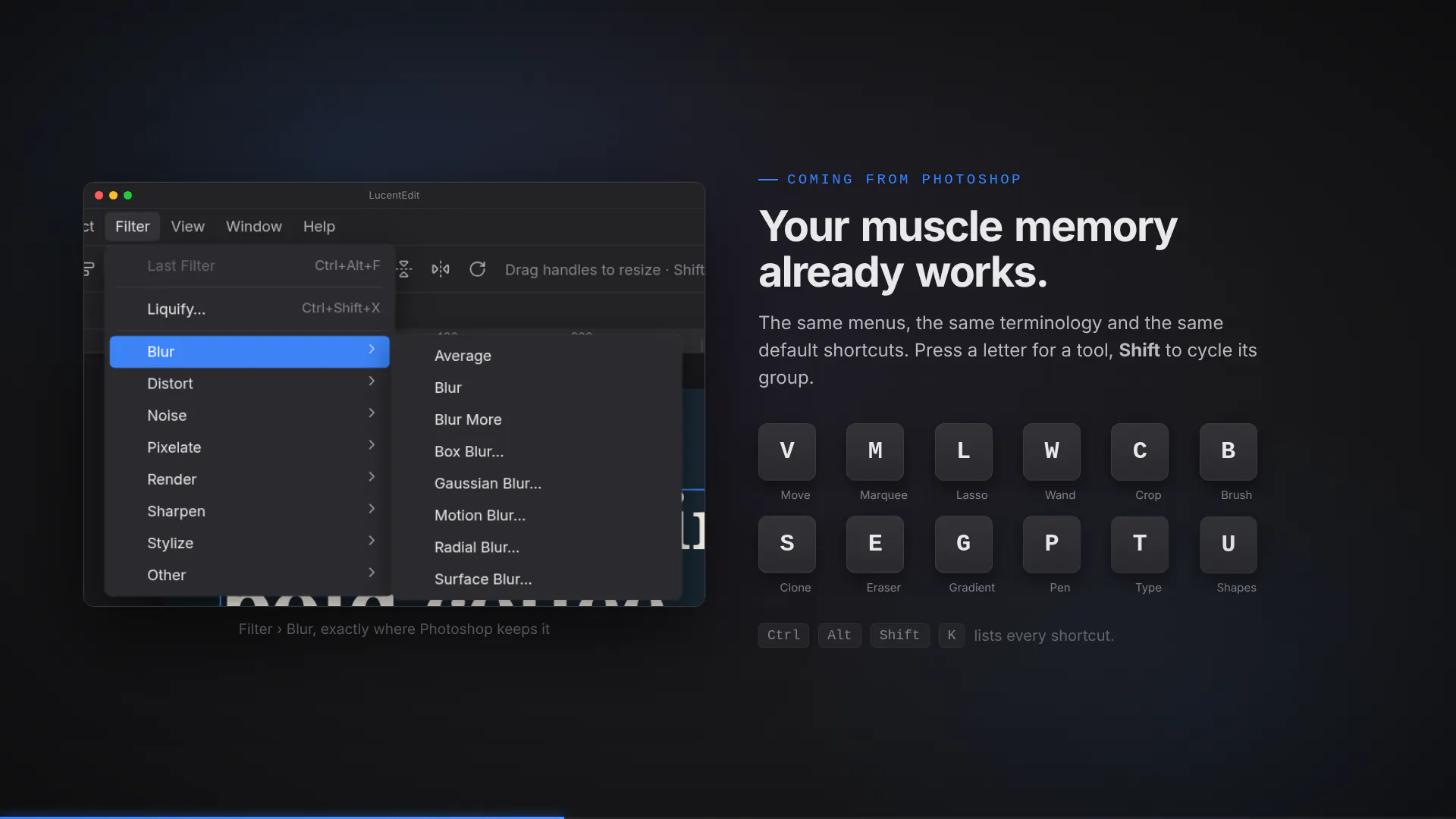Choose Surface Blur... entry

pos(538,579)
